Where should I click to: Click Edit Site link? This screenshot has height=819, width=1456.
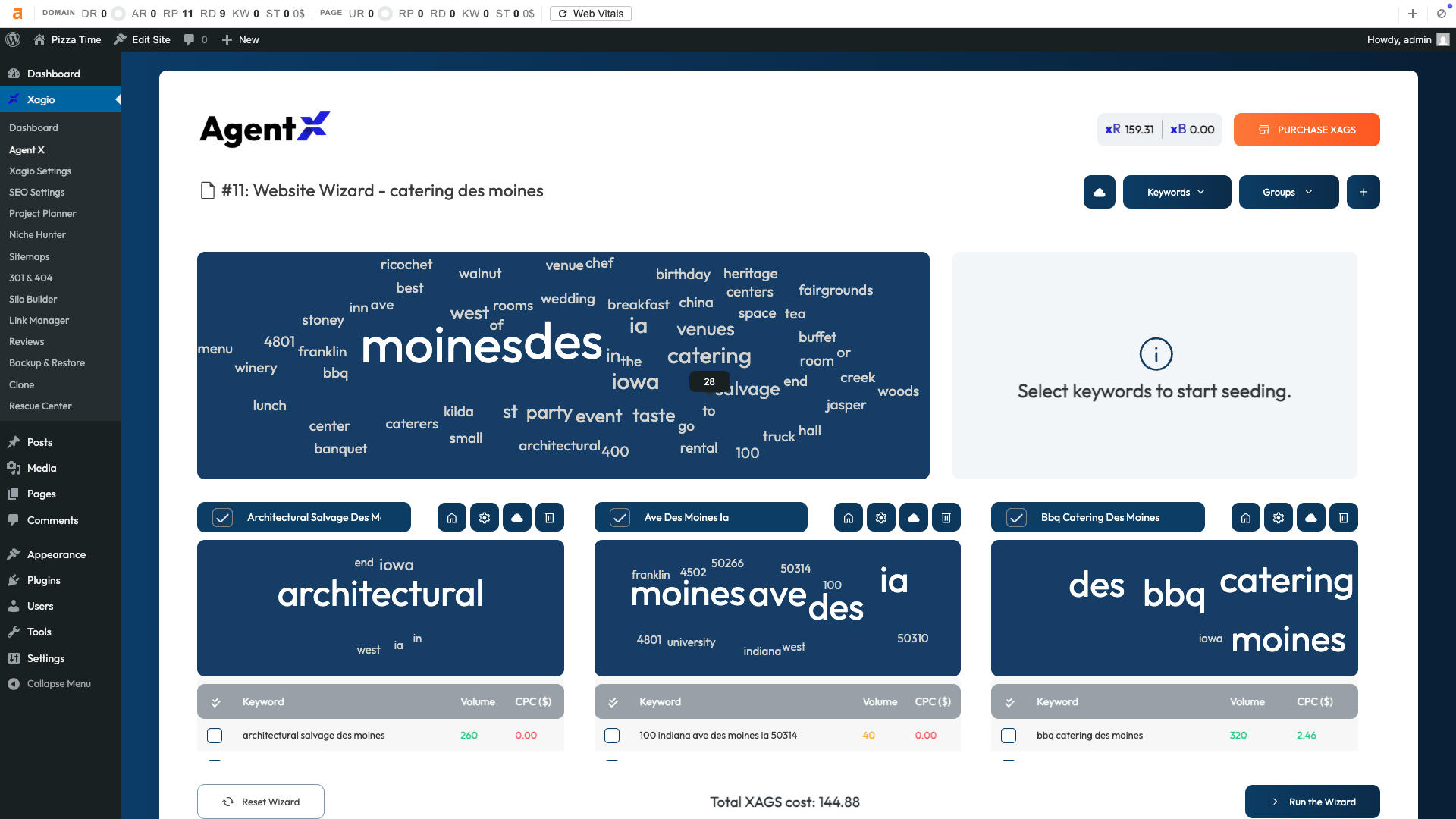[143, 39]
